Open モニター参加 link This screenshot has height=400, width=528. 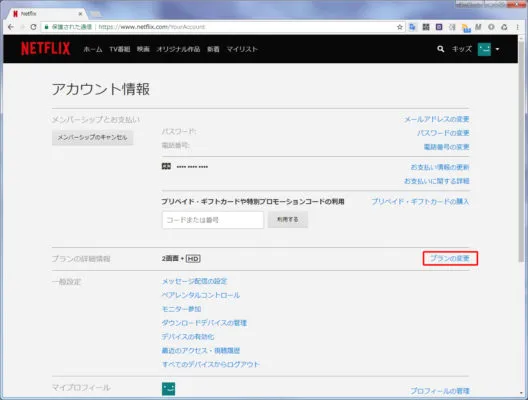182,309
